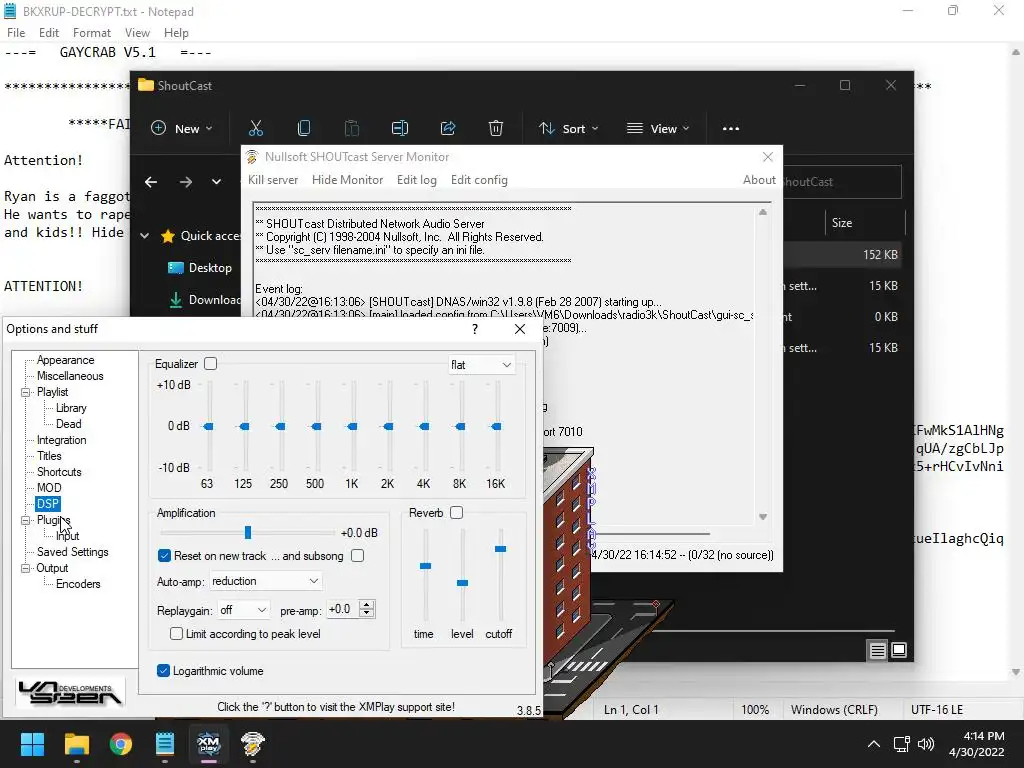The image size is (1024, 768).
Task: Click Edit config in SHOUTcast Monitor
Action: 479,180
